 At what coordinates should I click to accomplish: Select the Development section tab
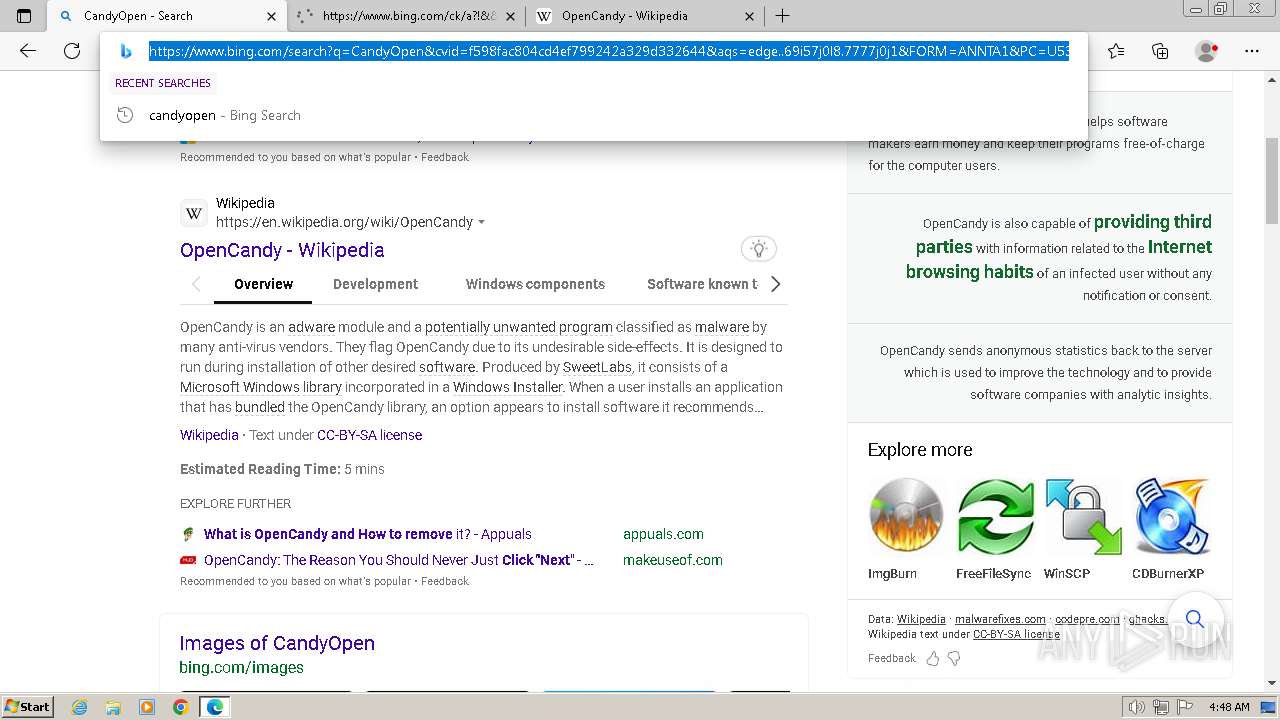coord(375,284)
